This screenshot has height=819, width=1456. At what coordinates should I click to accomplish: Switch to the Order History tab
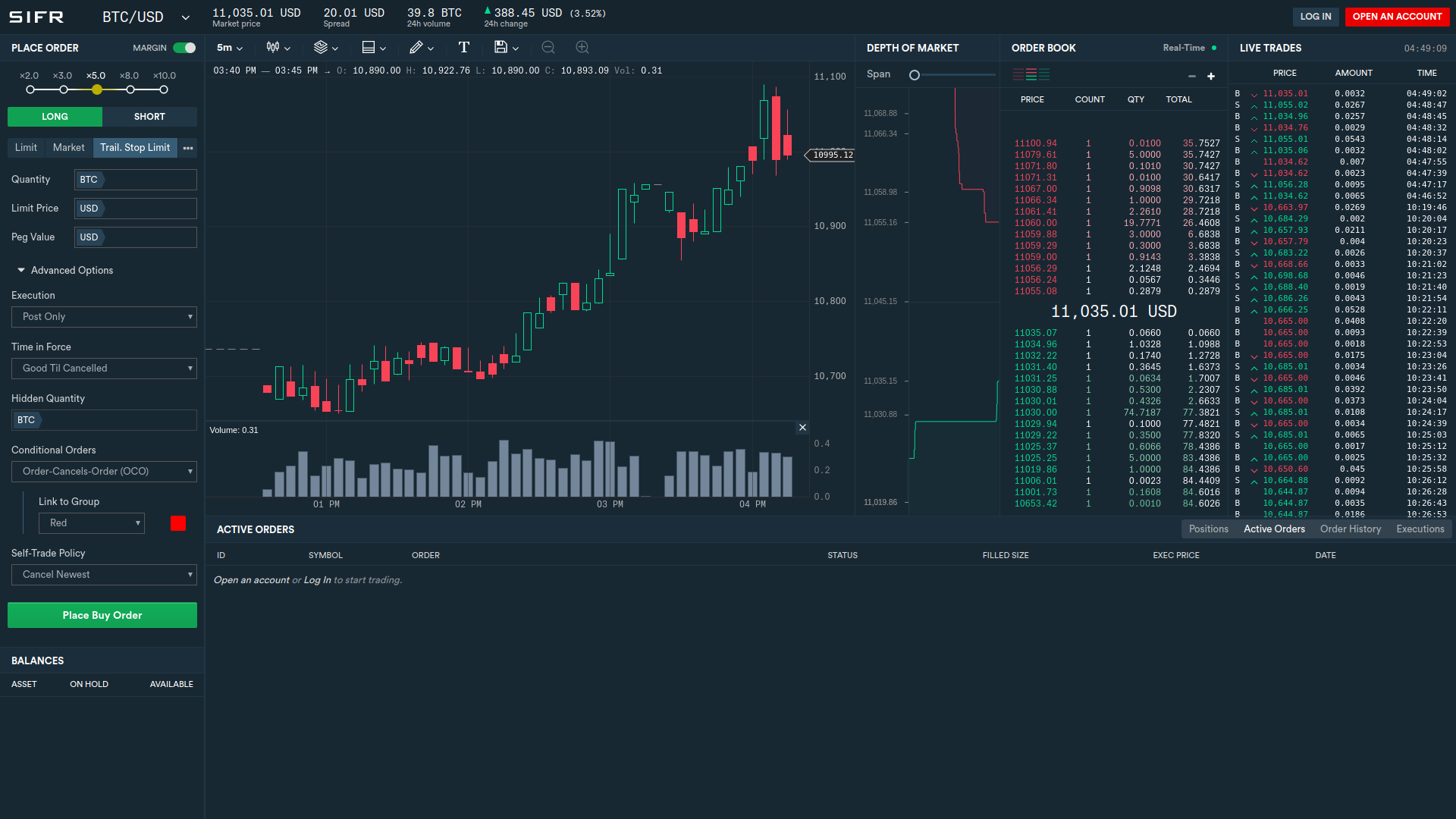(x=1350, y=529)
